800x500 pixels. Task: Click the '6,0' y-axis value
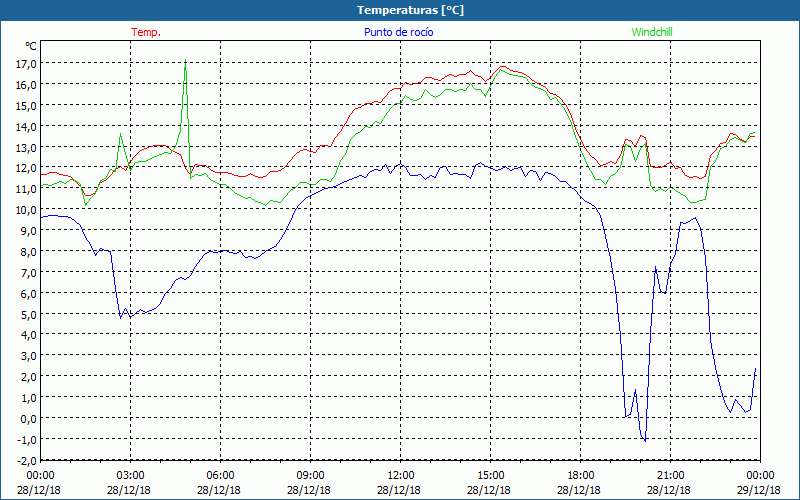click(x=28, y=293)
